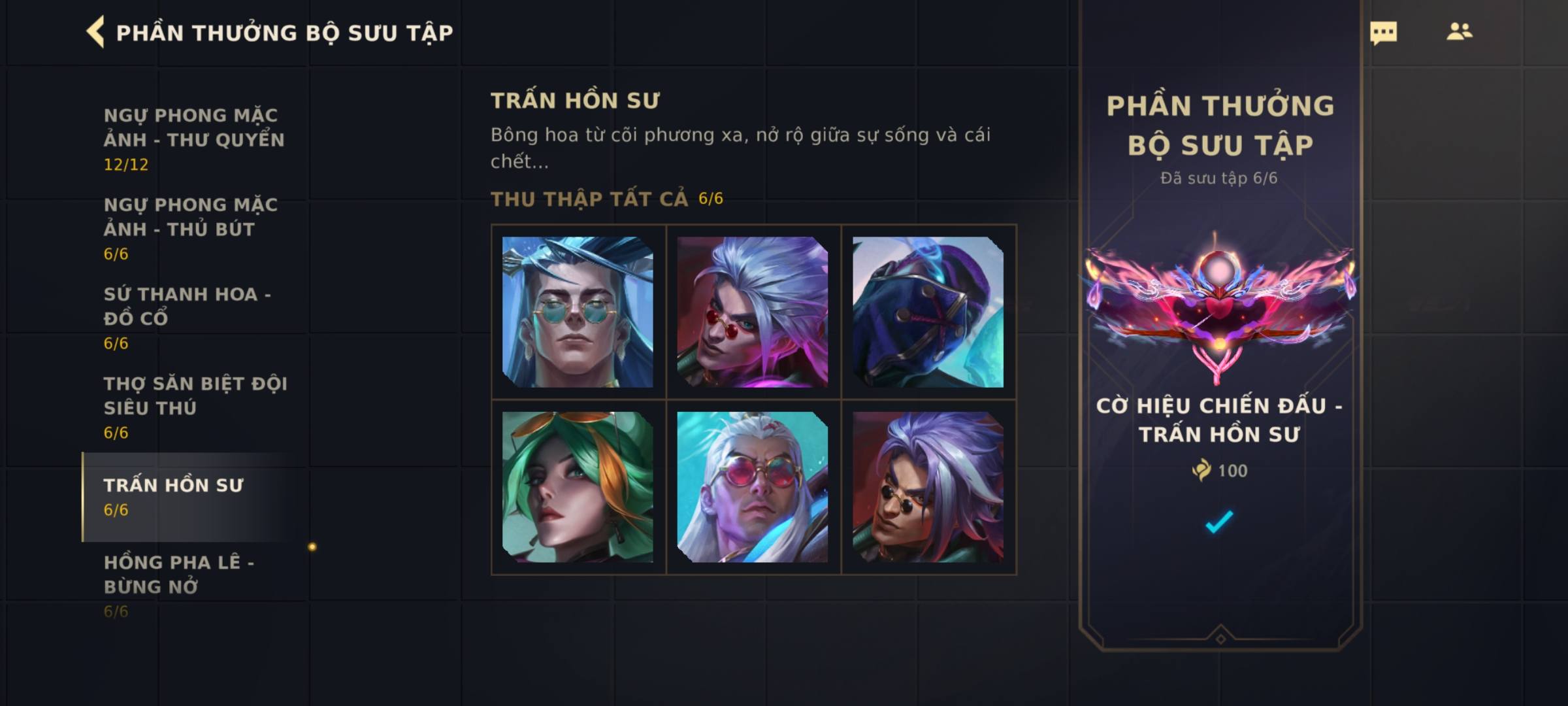1568x706 pixels.
Task: View the green-haired female skin portrait
Action: 578,487
